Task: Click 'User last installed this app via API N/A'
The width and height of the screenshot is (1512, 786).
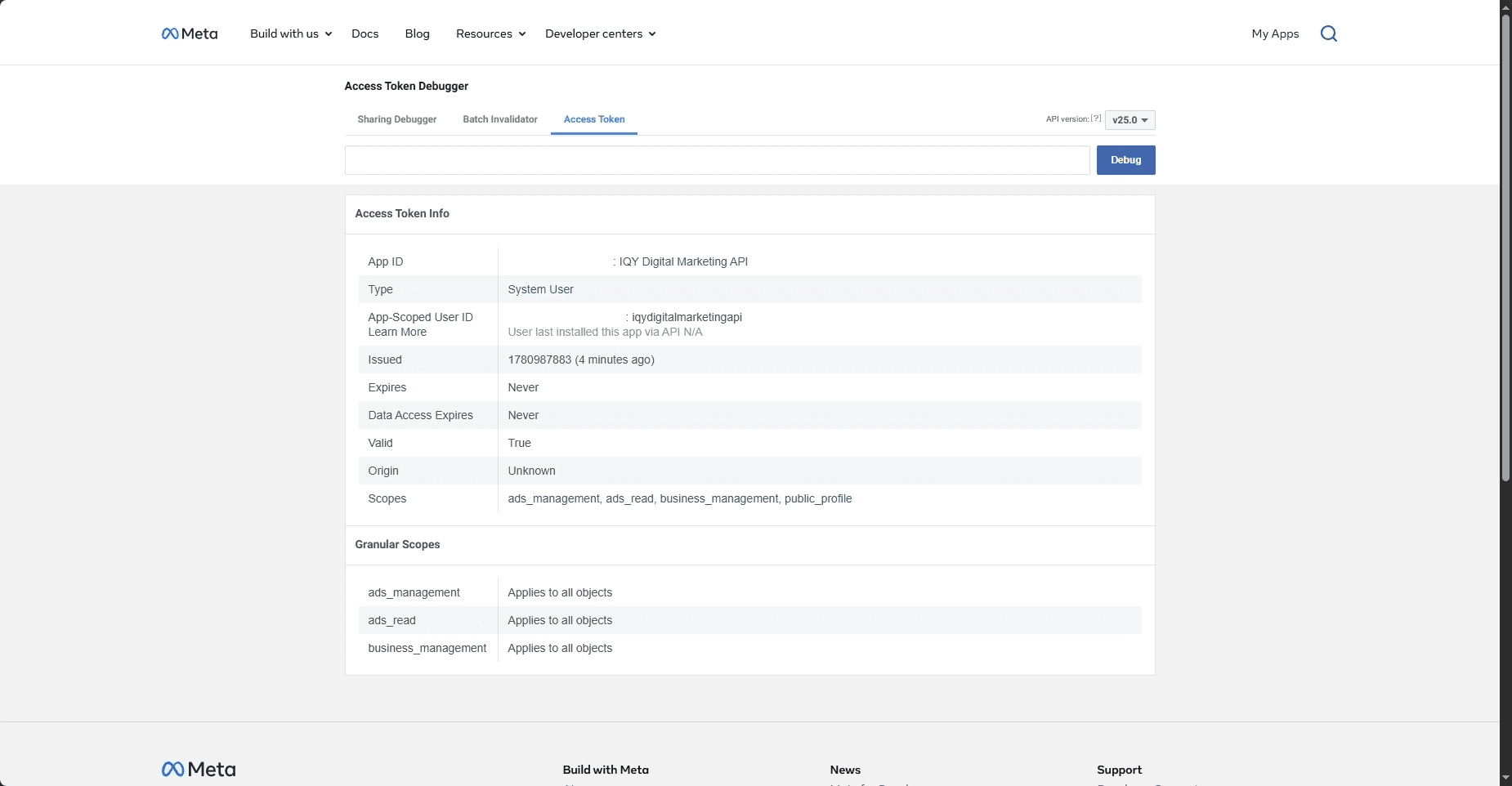Action: click(x=605, y=332)
